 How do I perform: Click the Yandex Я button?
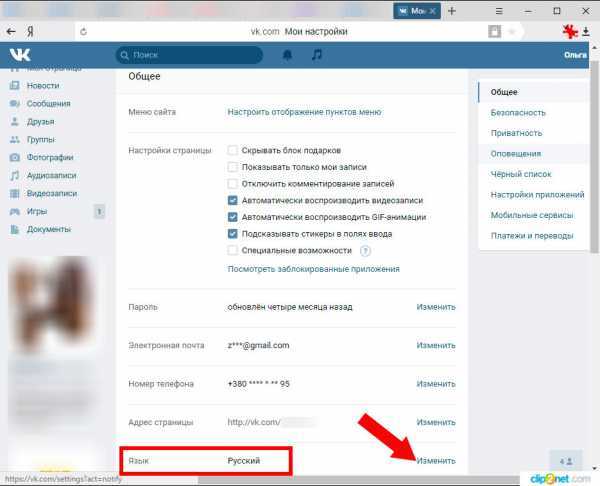coord(30,31)
